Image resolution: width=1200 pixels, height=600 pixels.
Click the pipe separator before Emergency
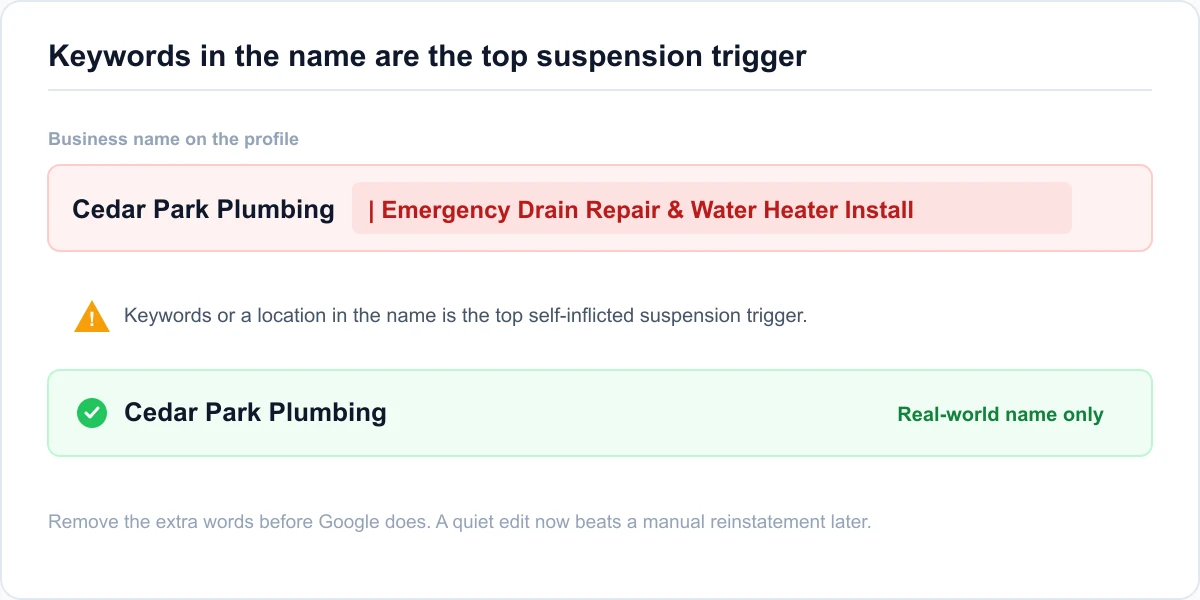(371, 210)
